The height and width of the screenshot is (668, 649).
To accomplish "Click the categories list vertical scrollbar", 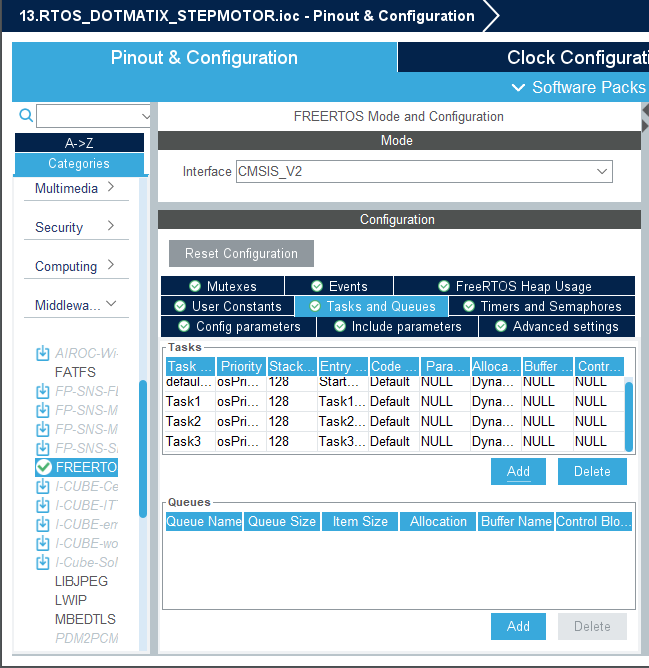I will click(x=143, y=449).
